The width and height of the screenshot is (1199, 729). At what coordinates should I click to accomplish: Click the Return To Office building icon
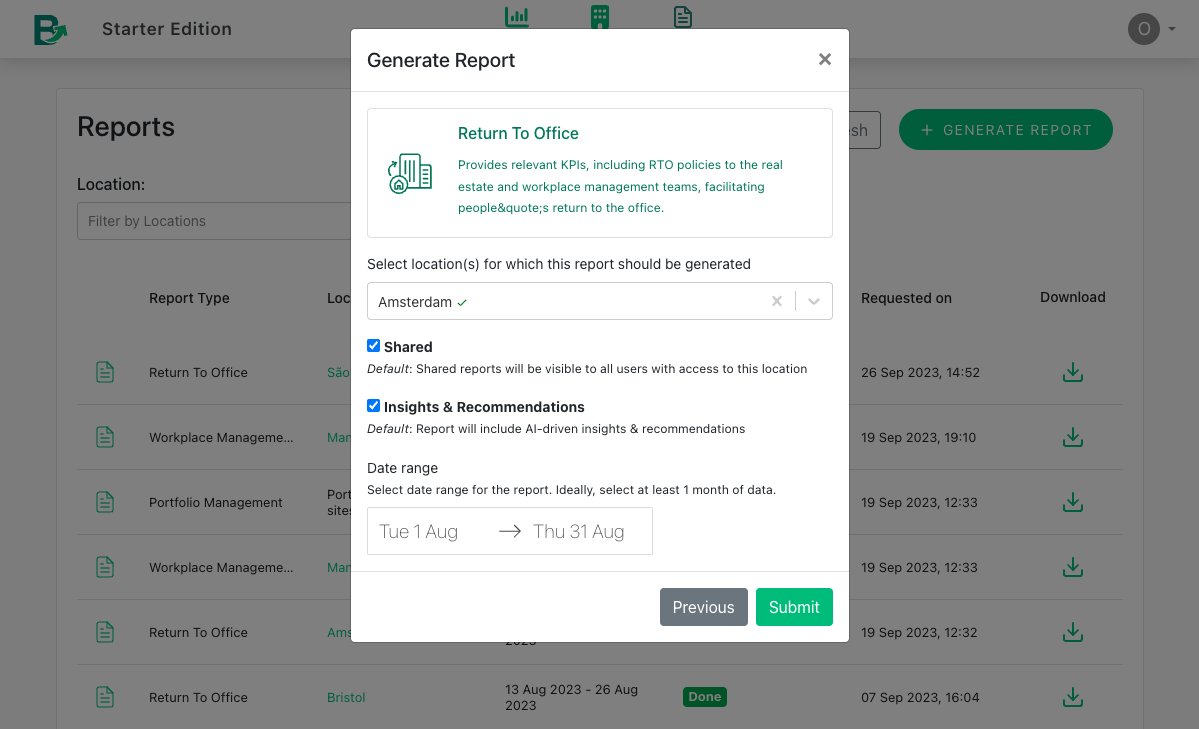pyautogui.click(x=410, y=173)
